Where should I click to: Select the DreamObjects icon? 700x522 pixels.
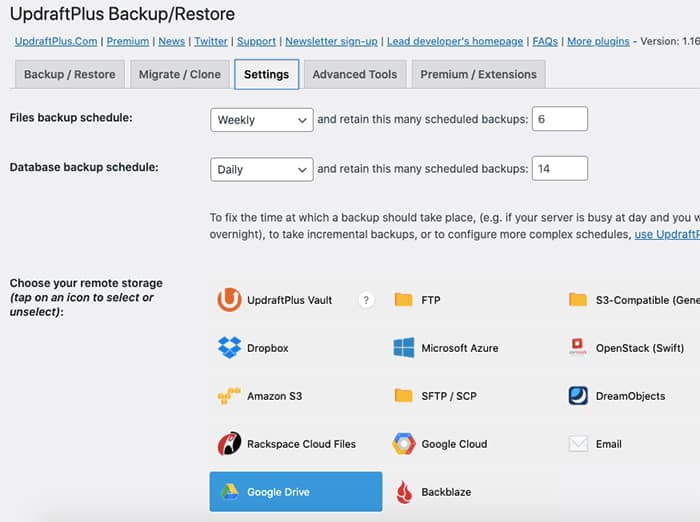578,396
